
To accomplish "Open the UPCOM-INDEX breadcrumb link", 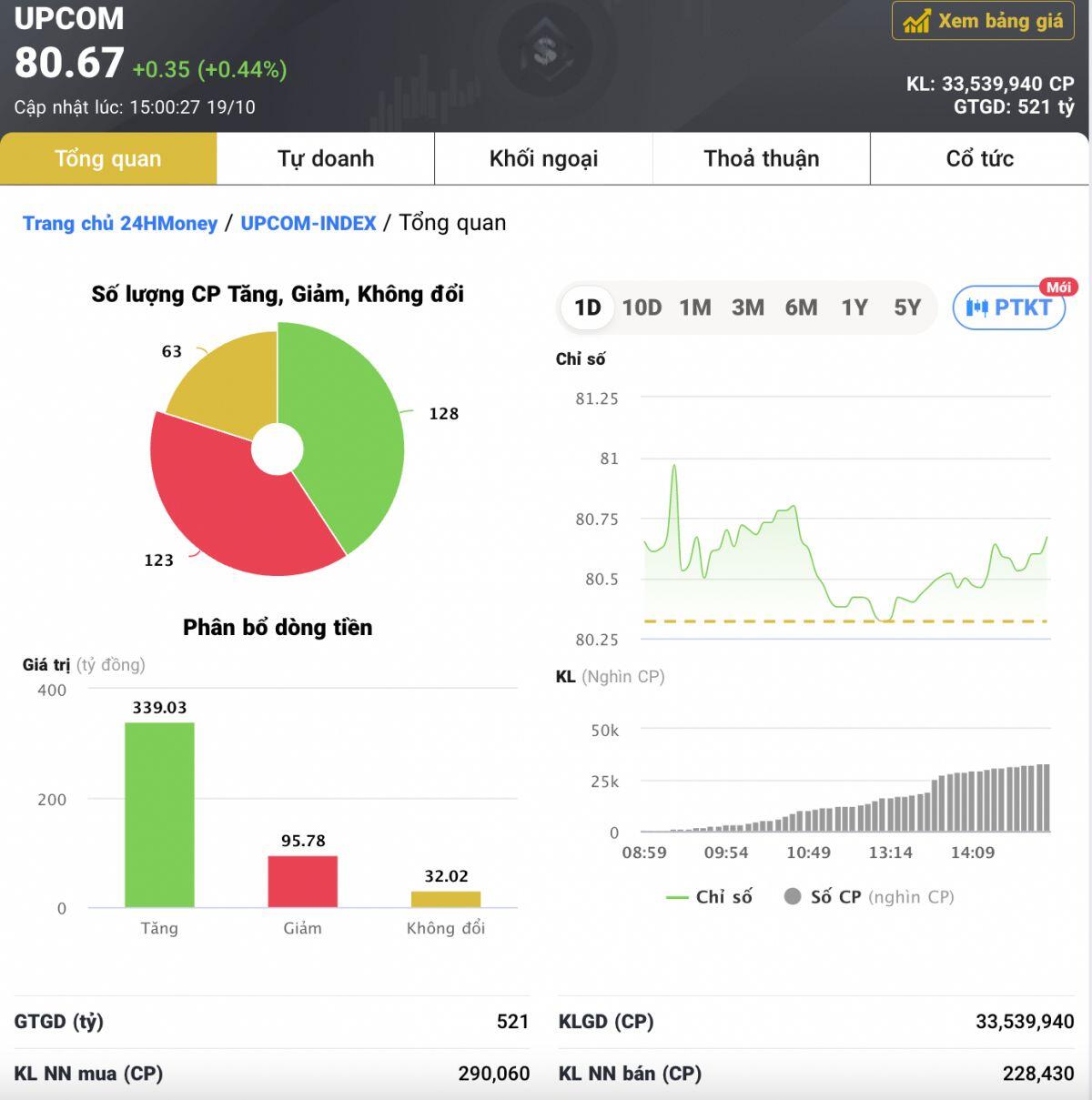I will tap(308, 223).
